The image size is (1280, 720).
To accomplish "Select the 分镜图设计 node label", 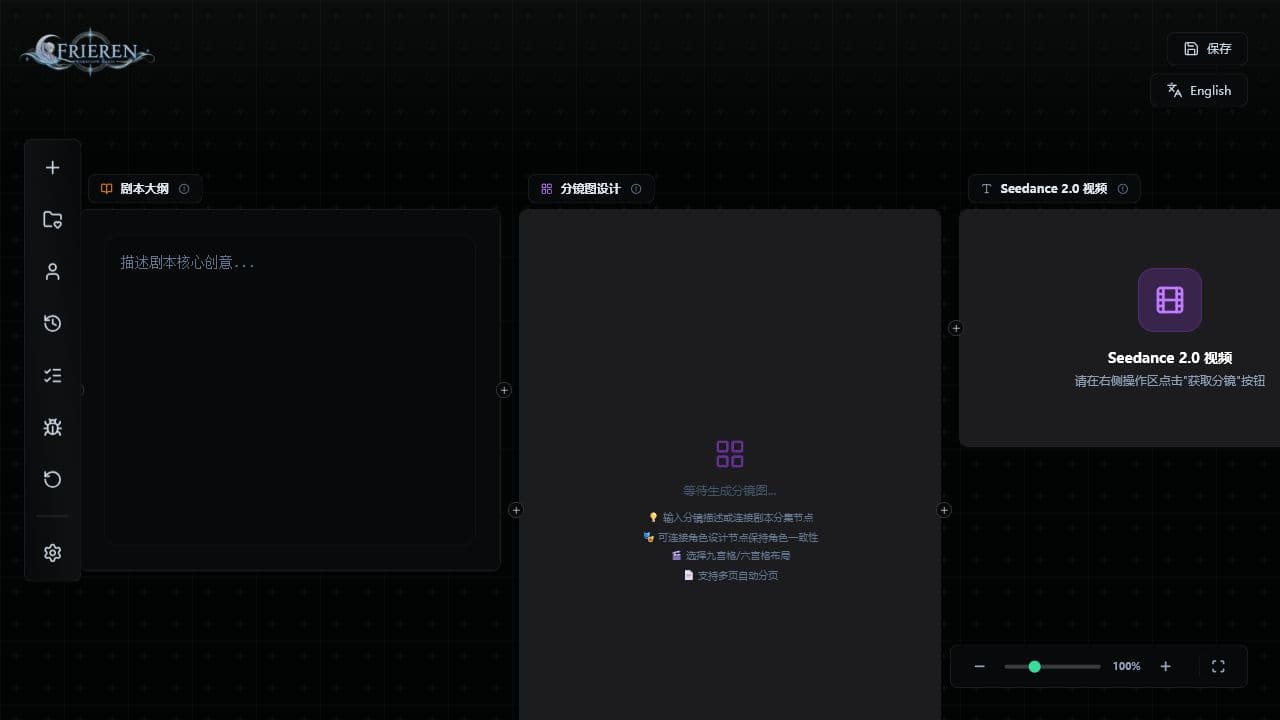I will 590,189.
